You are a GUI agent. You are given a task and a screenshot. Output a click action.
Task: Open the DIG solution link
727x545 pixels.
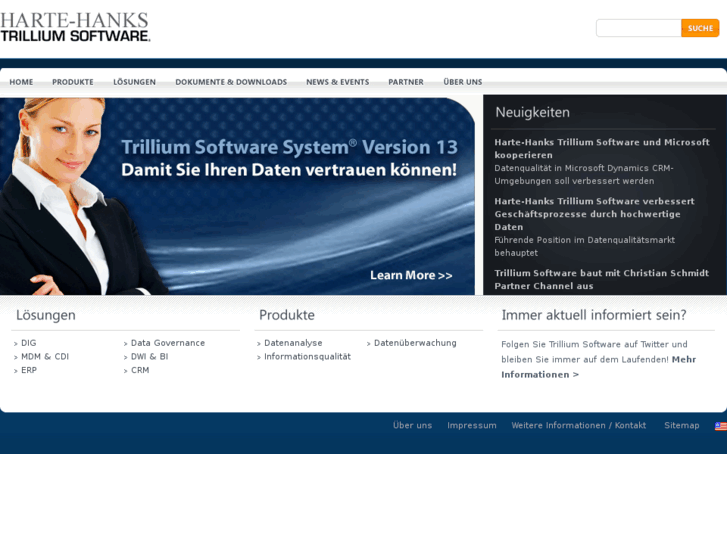(28, 343)
